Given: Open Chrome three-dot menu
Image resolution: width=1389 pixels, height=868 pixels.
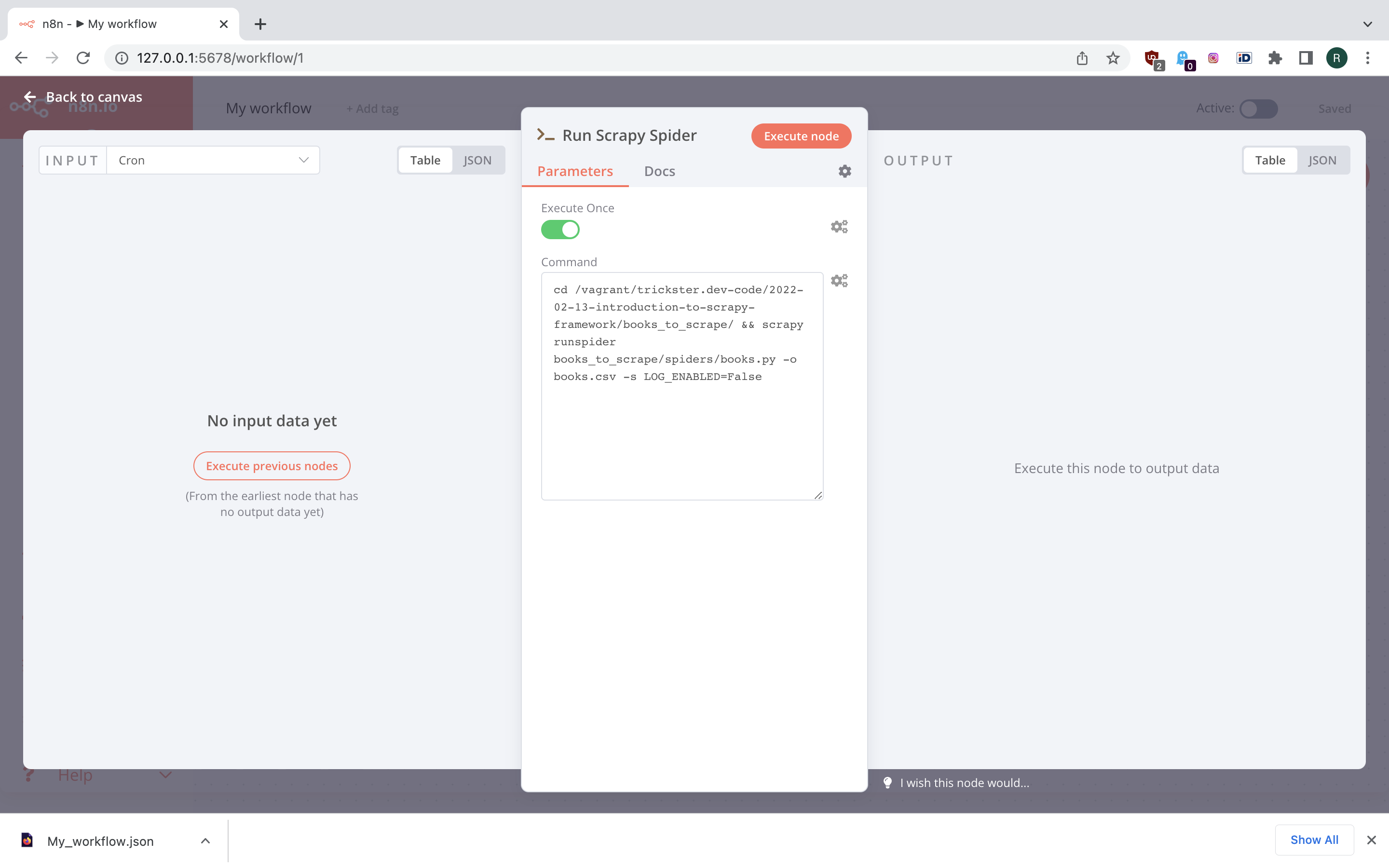Looking at the screenshot, I should click(x=1368, y=58).
